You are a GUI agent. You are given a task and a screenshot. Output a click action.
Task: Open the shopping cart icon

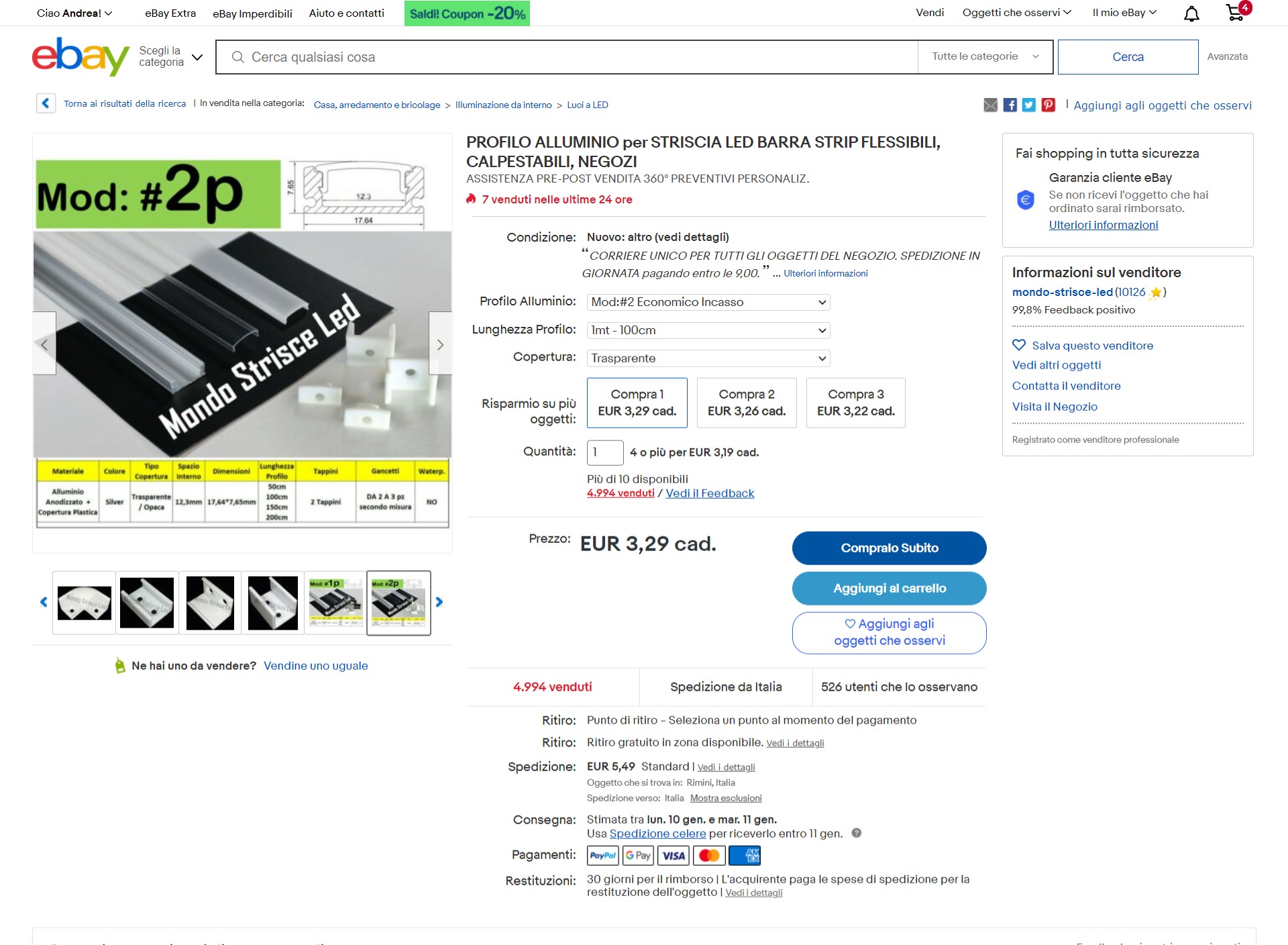coord(1236,12)
